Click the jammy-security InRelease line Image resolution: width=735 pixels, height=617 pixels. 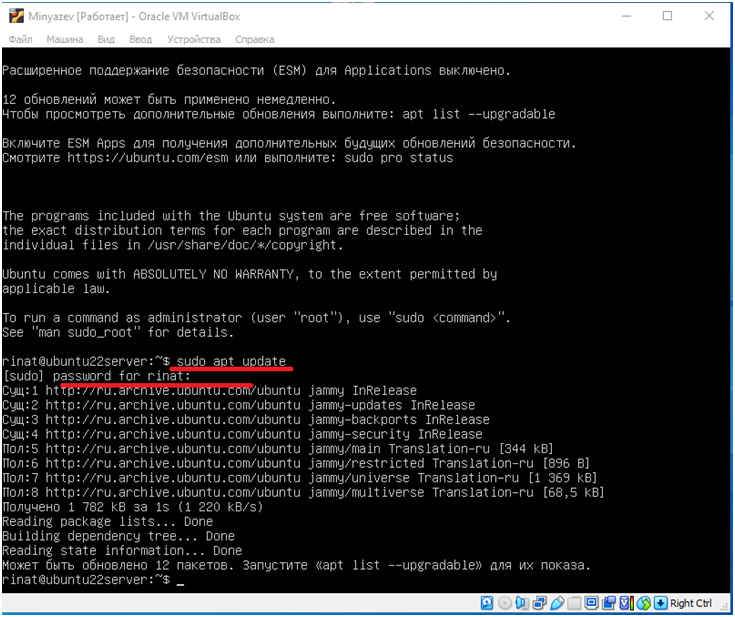242,434
